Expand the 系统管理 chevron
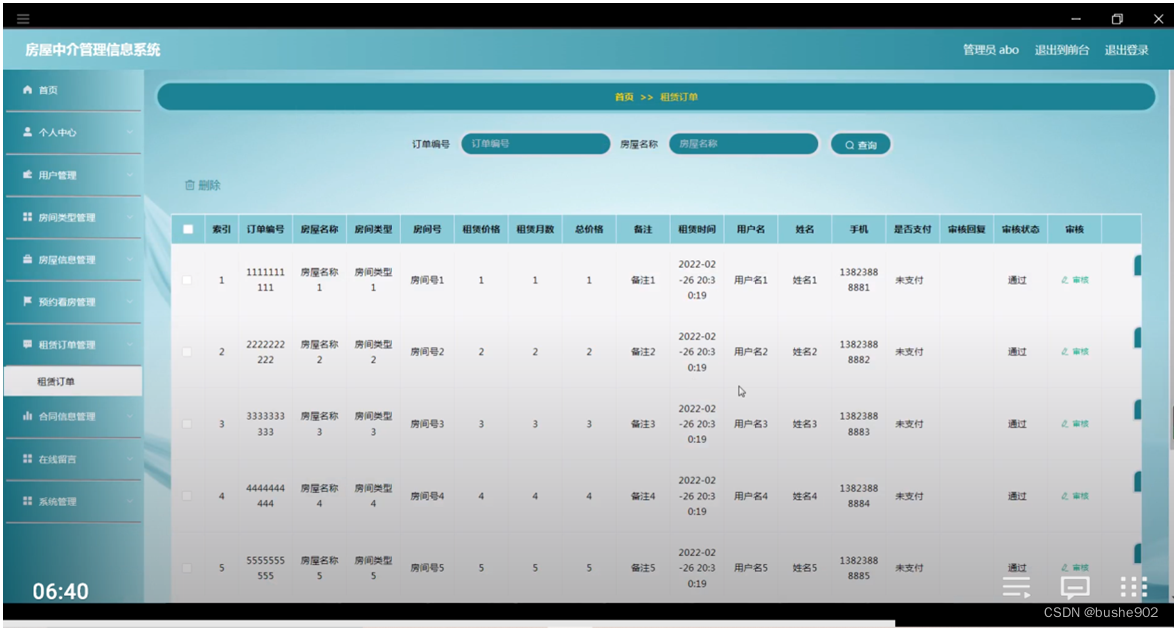 coord(130,502)
